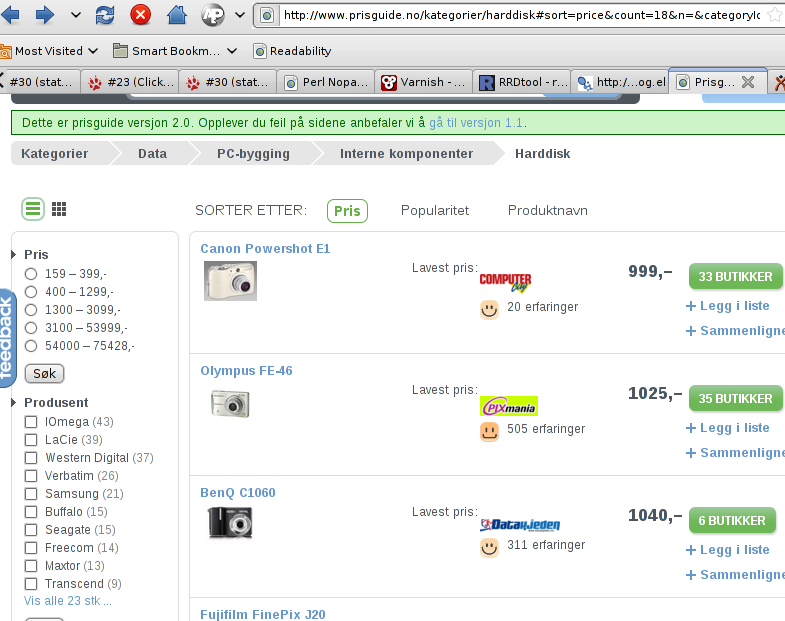This screenshot has width=785, height=621.
Task: Click the Computer City store logo
Action: click(x=505, y=282)
